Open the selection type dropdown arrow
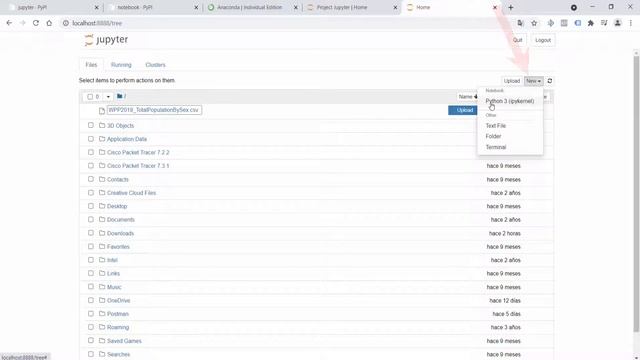Image resolution: width=640 pixels, height=360 pixels. click(108, 97)
